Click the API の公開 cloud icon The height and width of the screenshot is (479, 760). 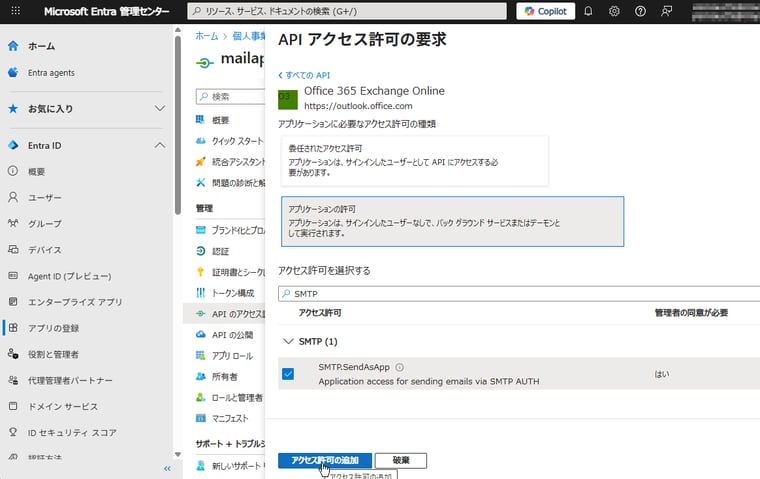coord(200,335)
